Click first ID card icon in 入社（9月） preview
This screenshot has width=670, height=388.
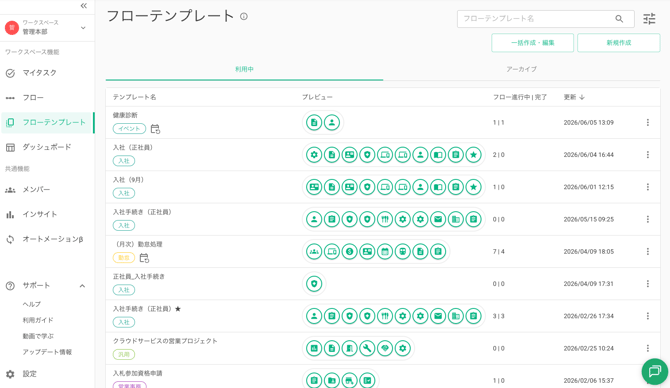click(x=314, y=187)
